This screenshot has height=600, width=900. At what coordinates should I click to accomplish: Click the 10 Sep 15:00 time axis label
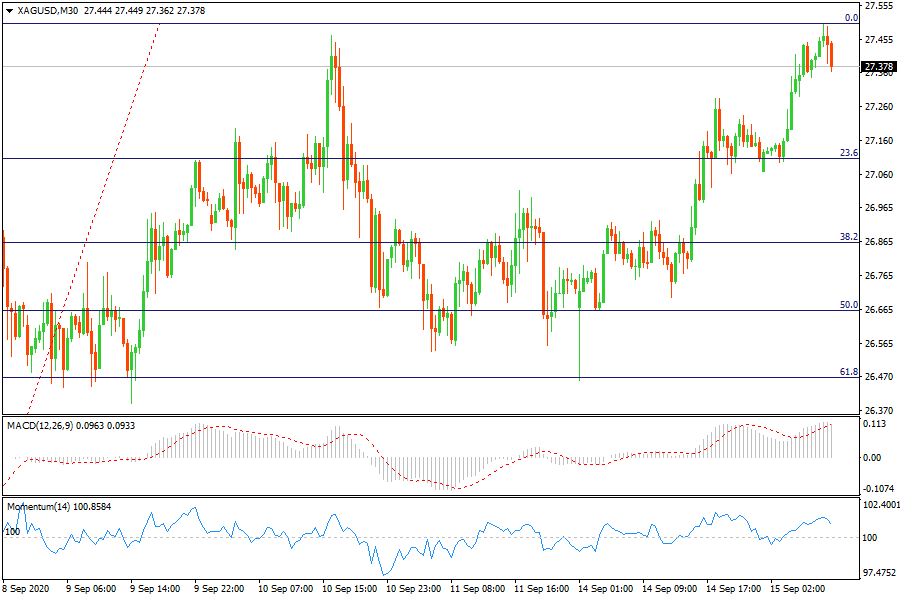click(350, 590)
